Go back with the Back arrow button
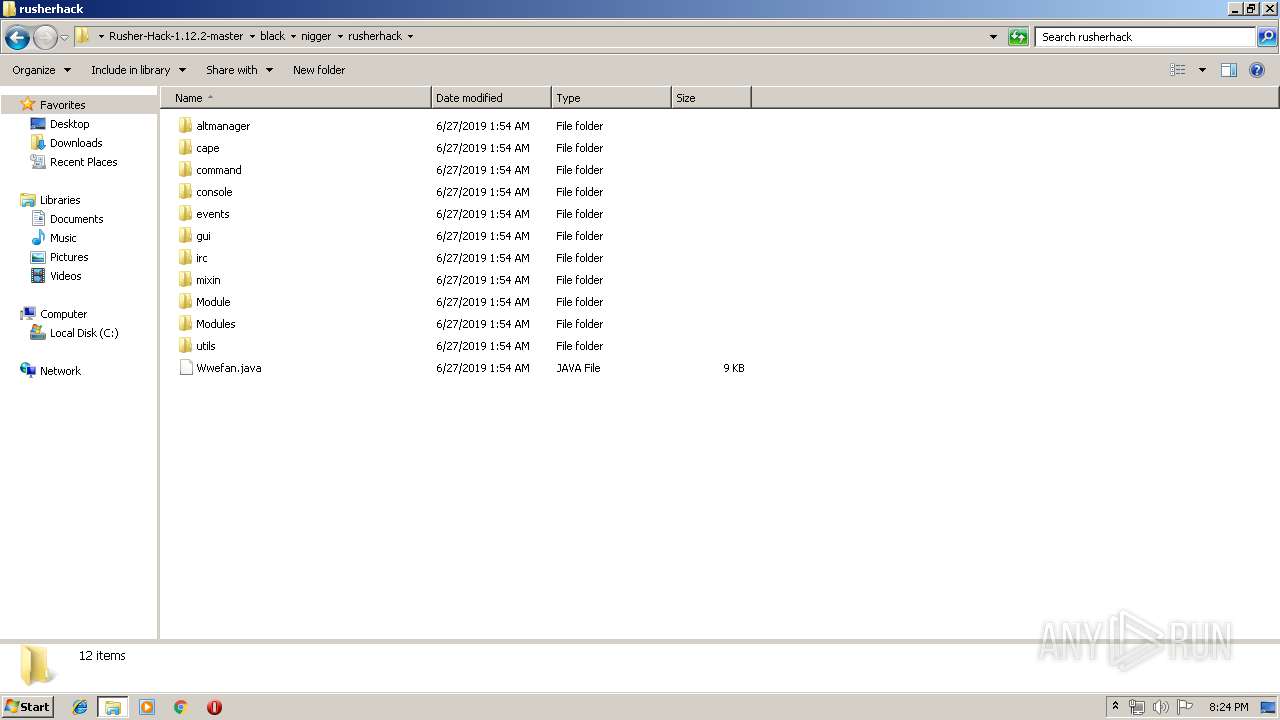1280x720 pixels. click(17, 37)
